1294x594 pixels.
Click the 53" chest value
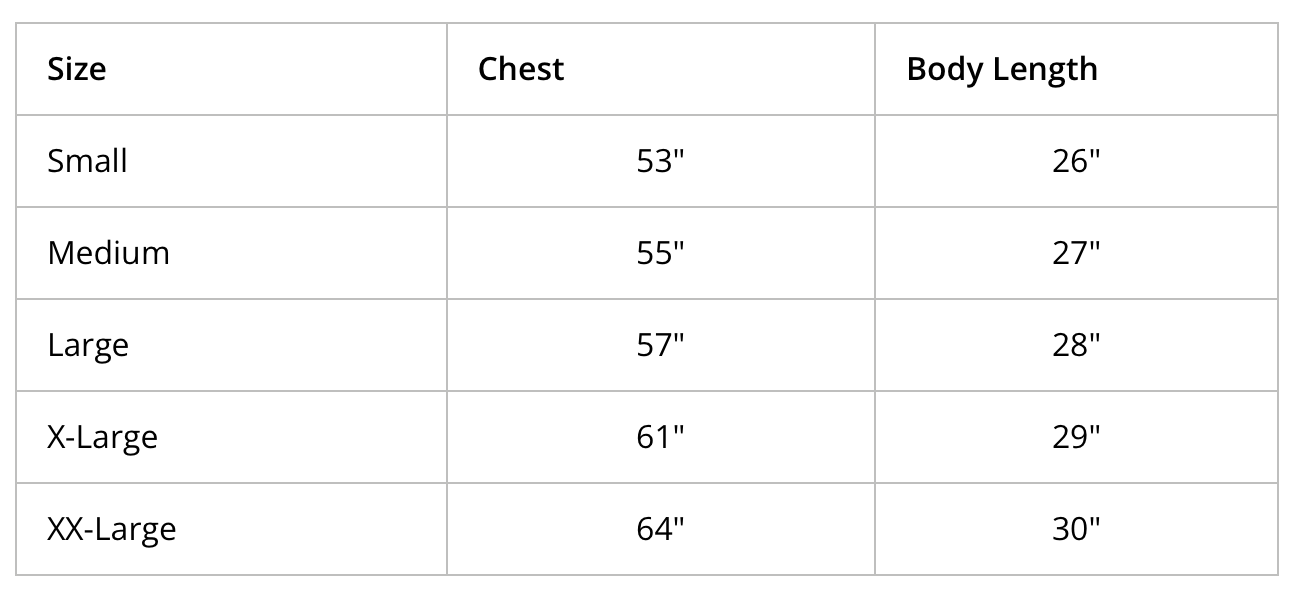[660, 161]
